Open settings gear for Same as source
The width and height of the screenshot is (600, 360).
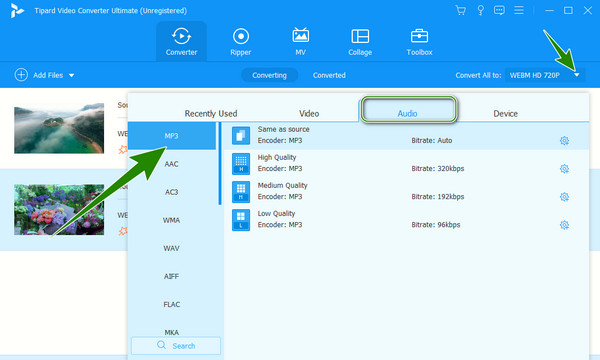pyautogui.click(x=564, y=141)
